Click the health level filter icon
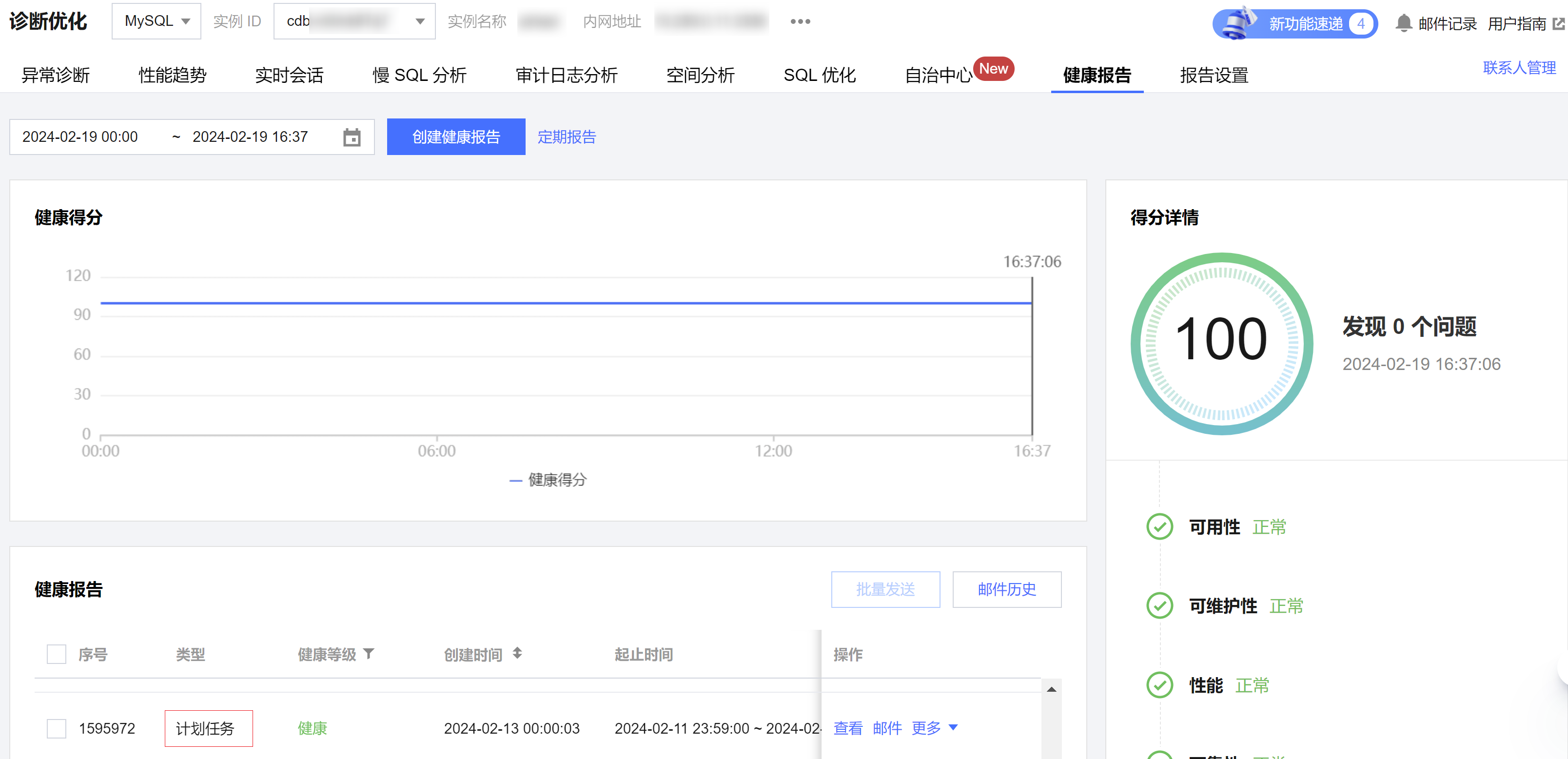Screen dimensions: 1568x759 click(368, 653)
